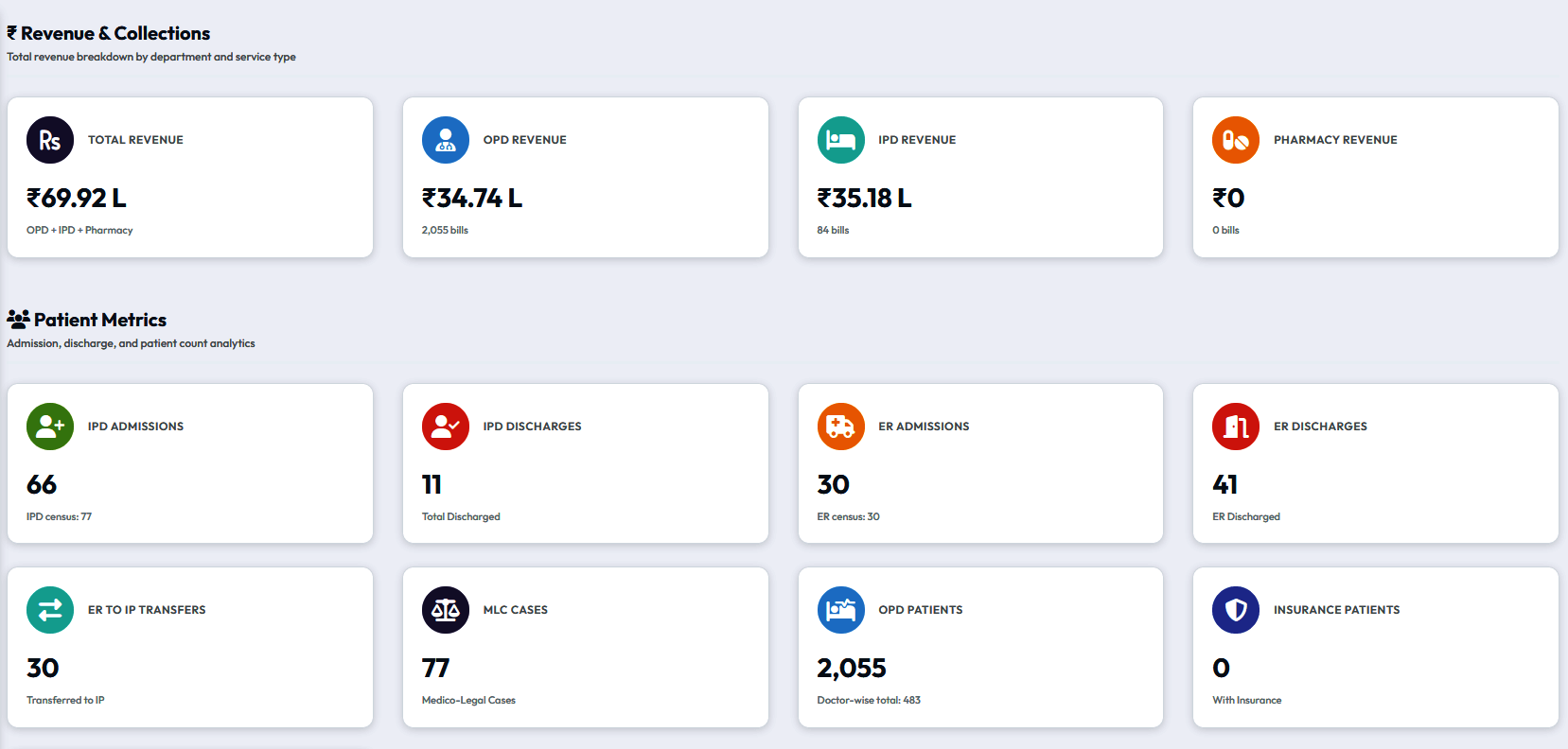
Task: Click the Rs Total Revenue icon
Action: pos(50,140)
